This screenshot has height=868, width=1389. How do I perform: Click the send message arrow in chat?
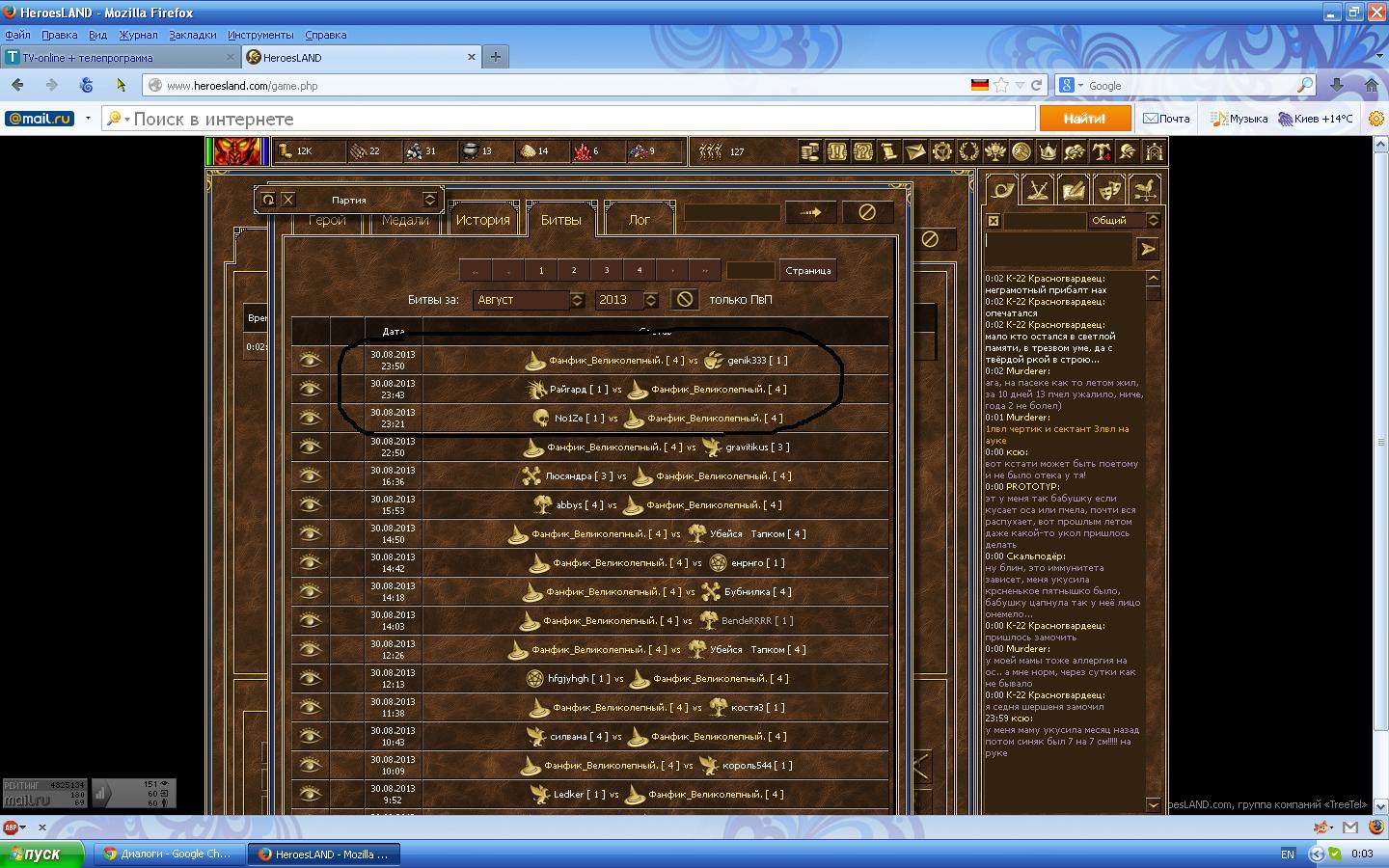click(x=1147, y=250)
